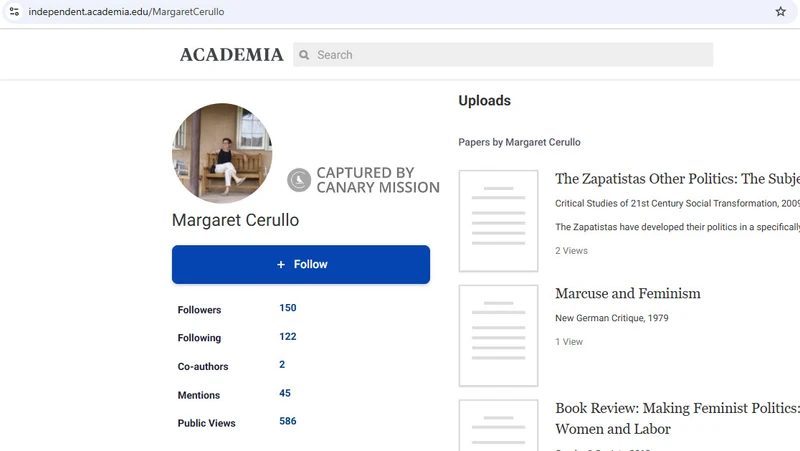Open 'Book Review: Making Feminist Politics' title
Screen dimensions: 800x451
point(678,418)
